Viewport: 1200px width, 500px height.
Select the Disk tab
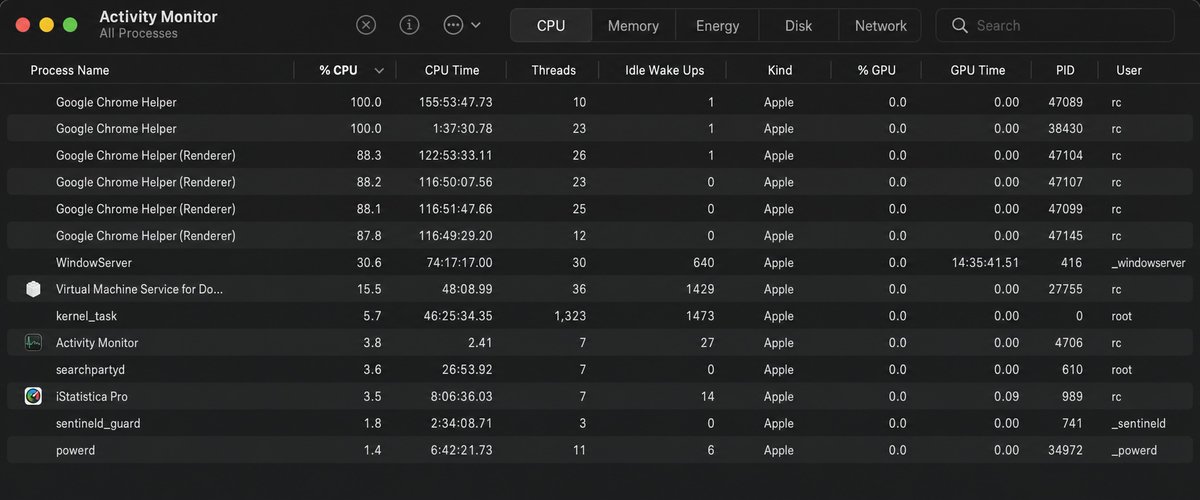coord(799,26)
